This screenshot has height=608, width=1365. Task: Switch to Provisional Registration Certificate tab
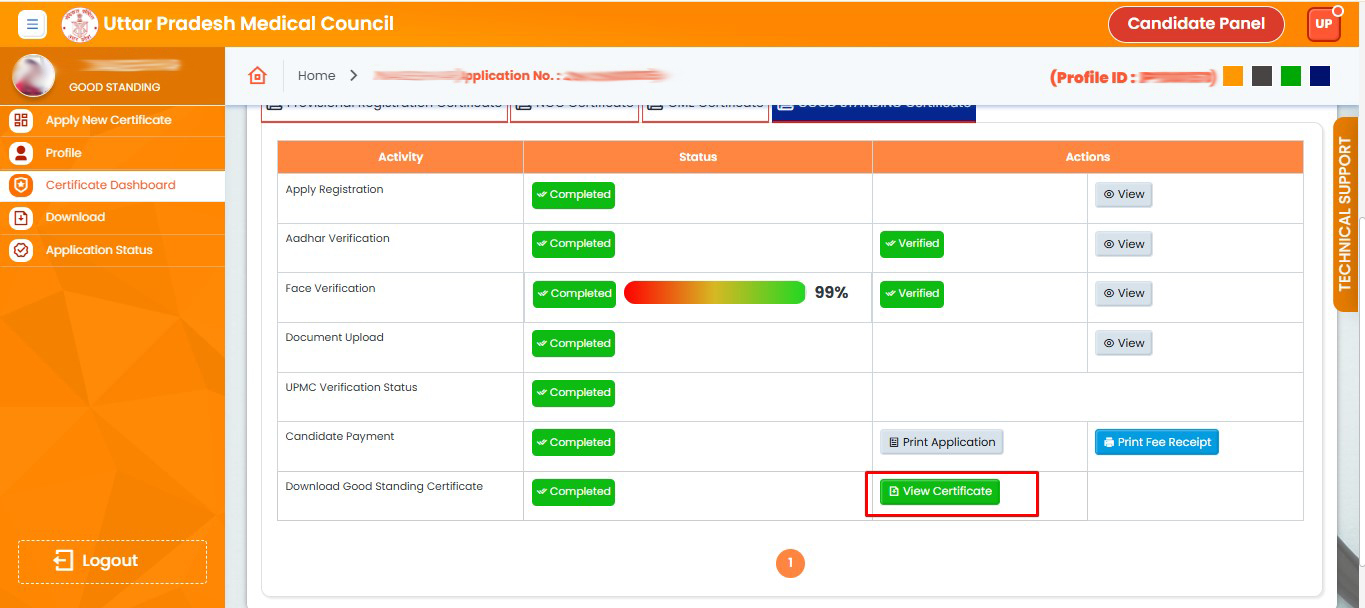(x=385, y=107)
